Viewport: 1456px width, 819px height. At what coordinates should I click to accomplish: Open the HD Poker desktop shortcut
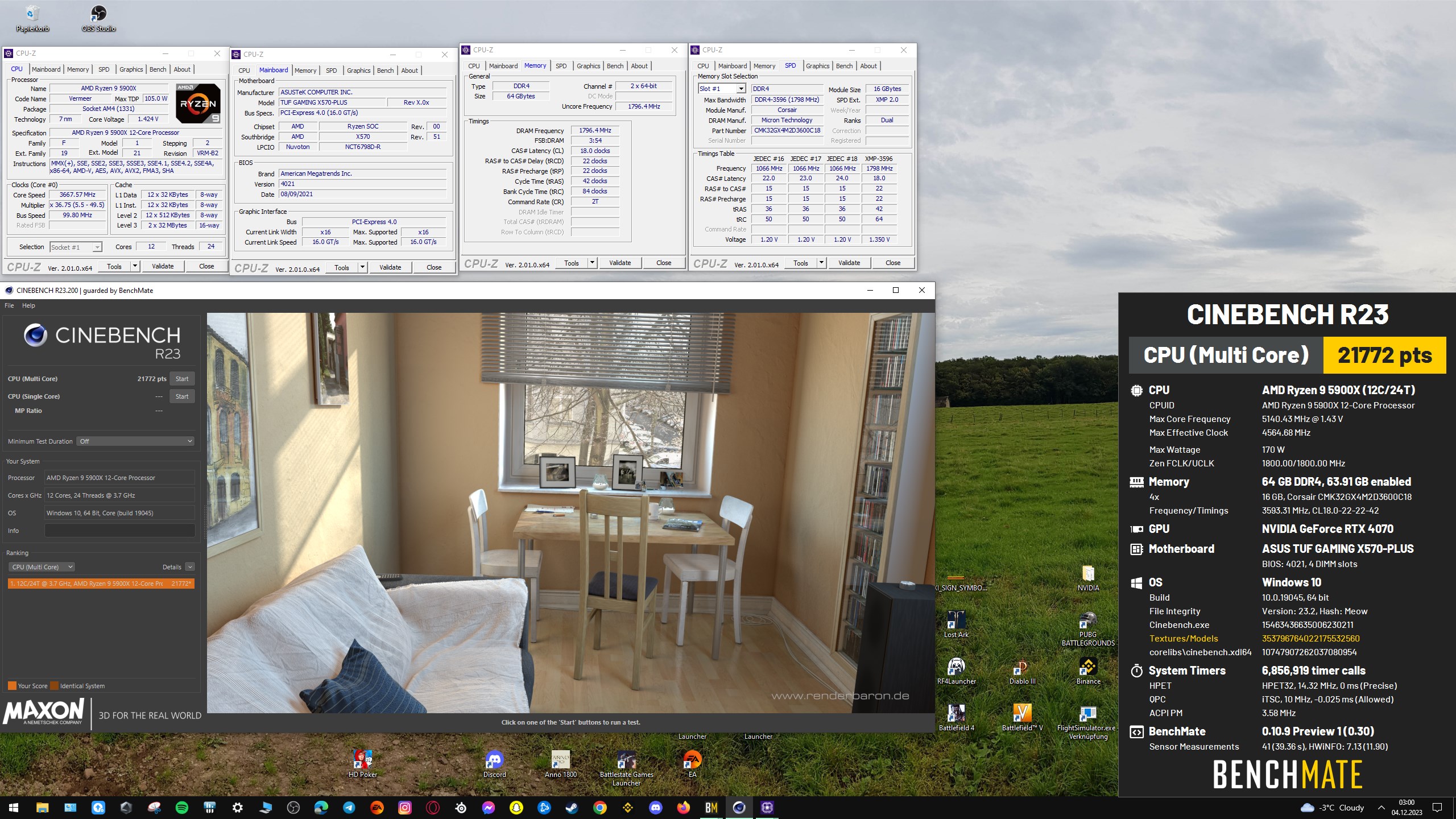(362, 764)
